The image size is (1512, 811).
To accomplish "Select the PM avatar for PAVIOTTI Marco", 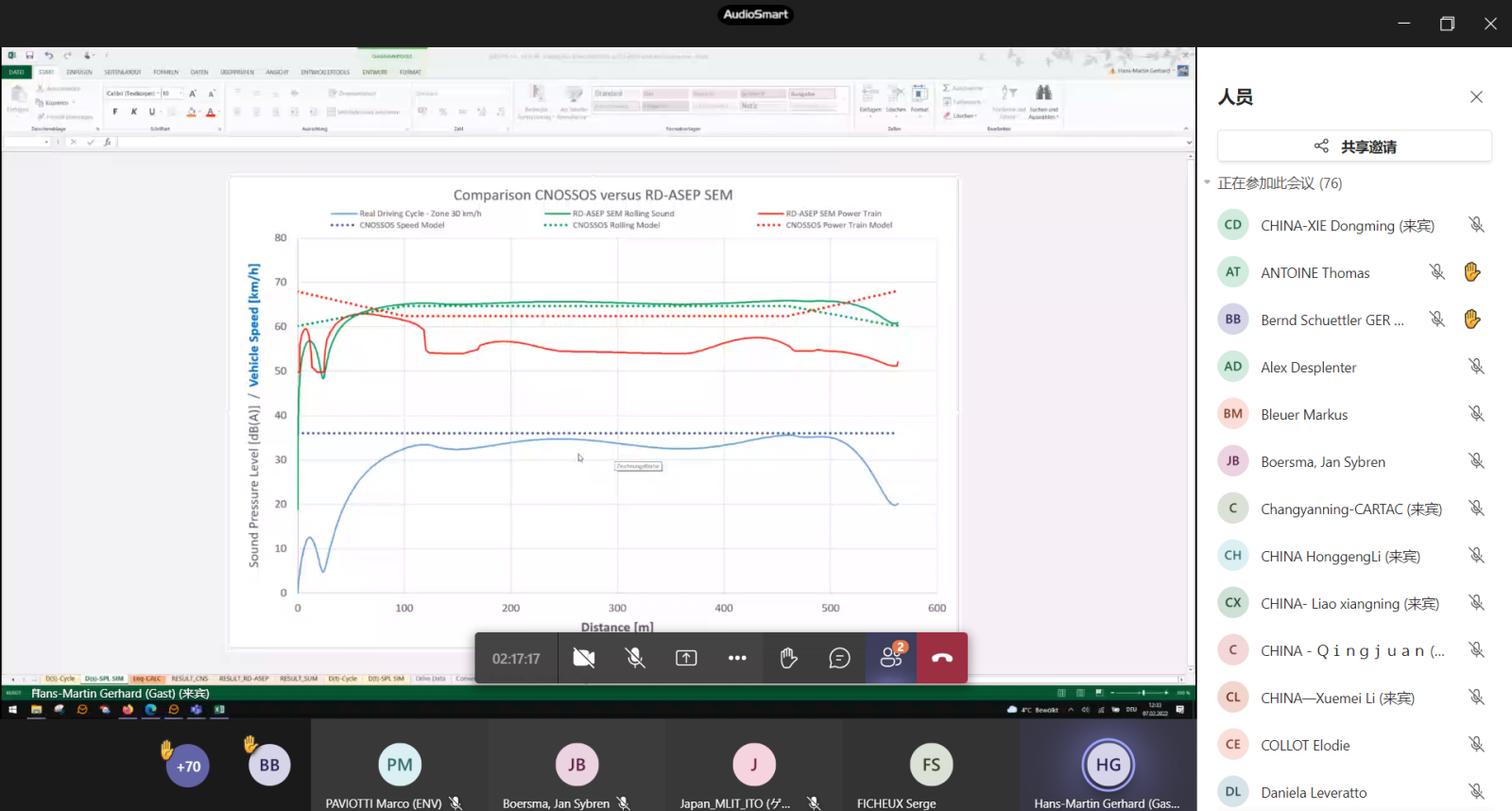I will click(400, 765).
